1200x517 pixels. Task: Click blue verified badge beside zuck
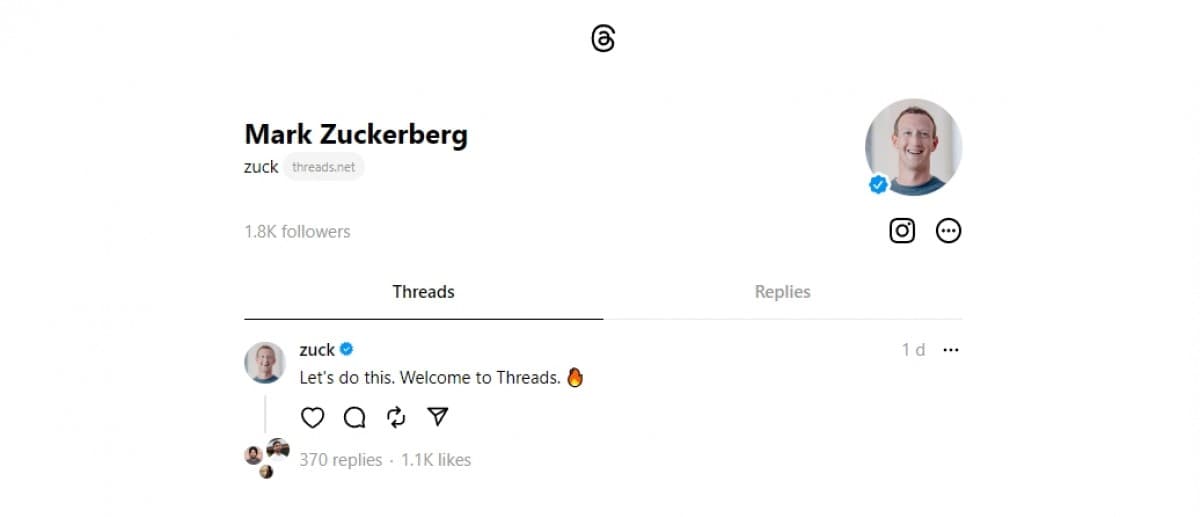[347, 349]
